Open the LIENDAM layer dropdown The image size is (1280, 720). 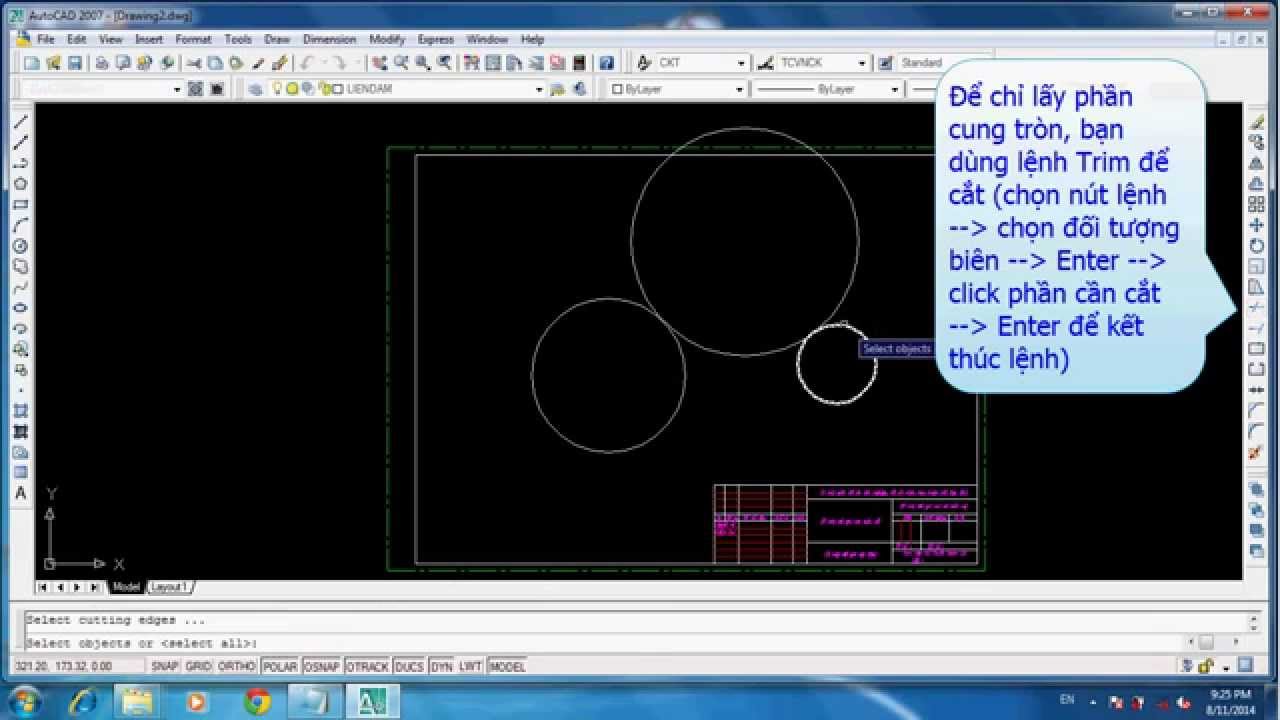(x=539, y=89)
